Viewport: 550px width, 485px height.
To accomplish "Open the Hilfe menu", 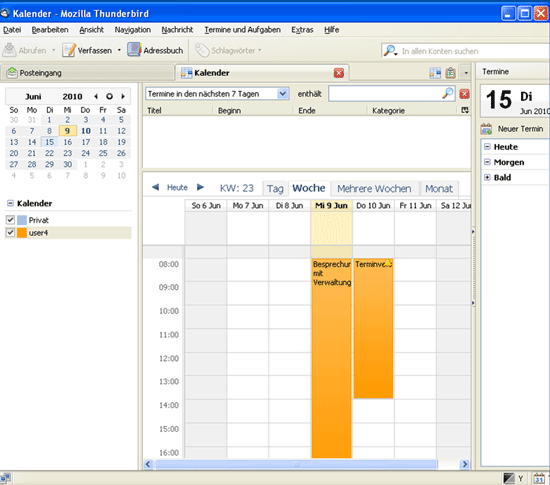I will (331, 30).
